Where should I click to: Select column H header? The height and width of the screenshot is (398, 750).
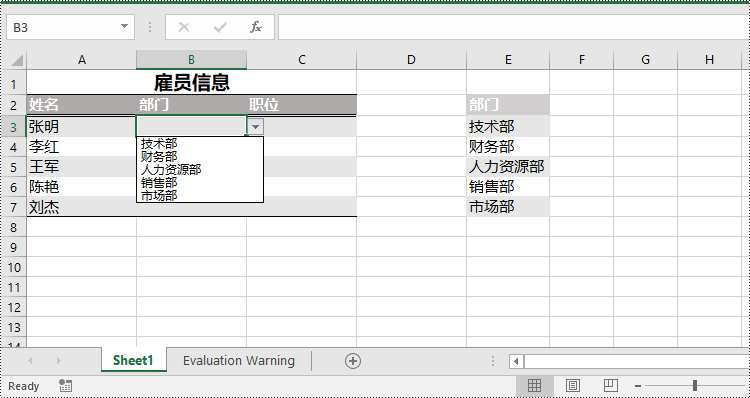click(x=709, y=60)
